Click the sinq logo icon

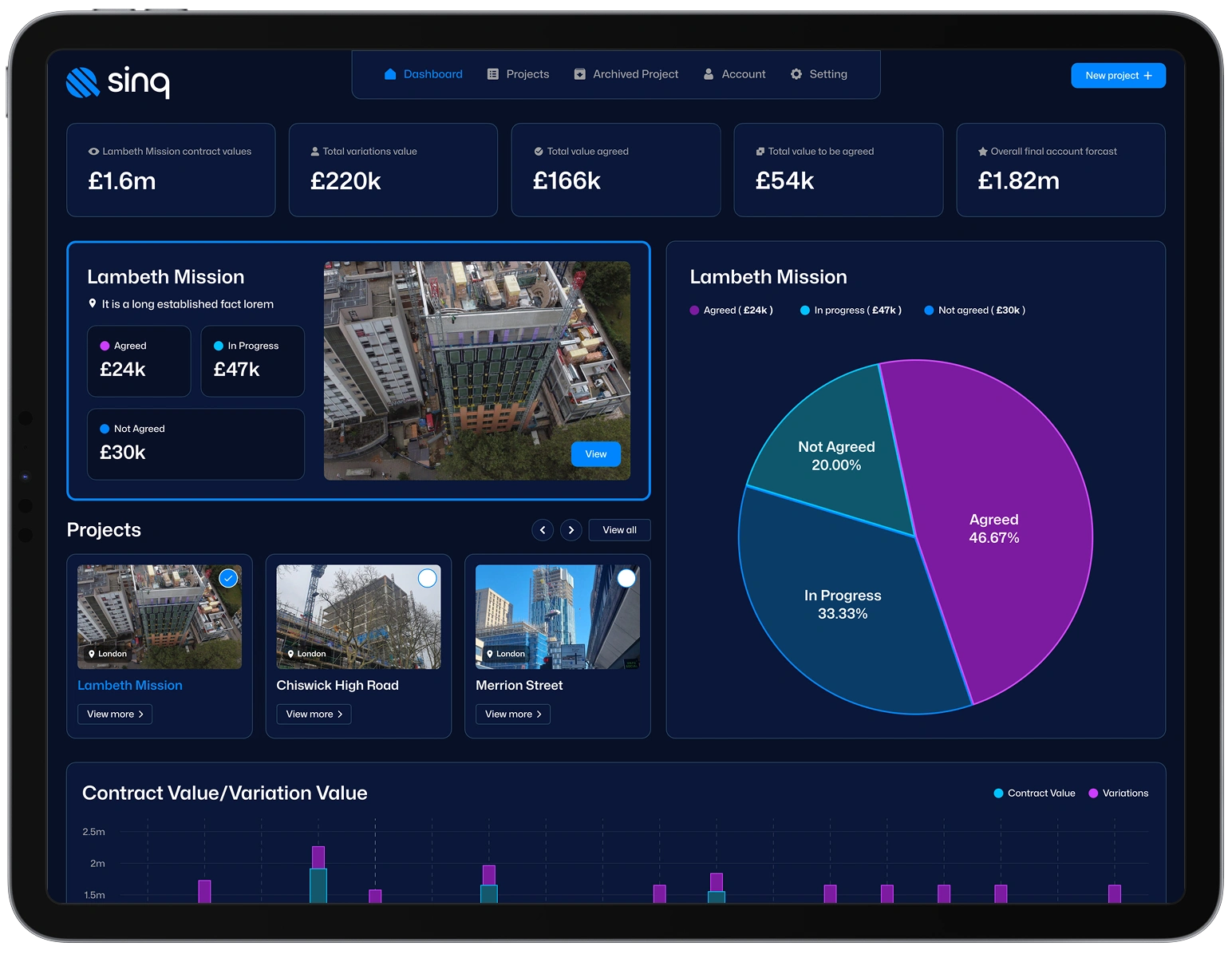82,82
